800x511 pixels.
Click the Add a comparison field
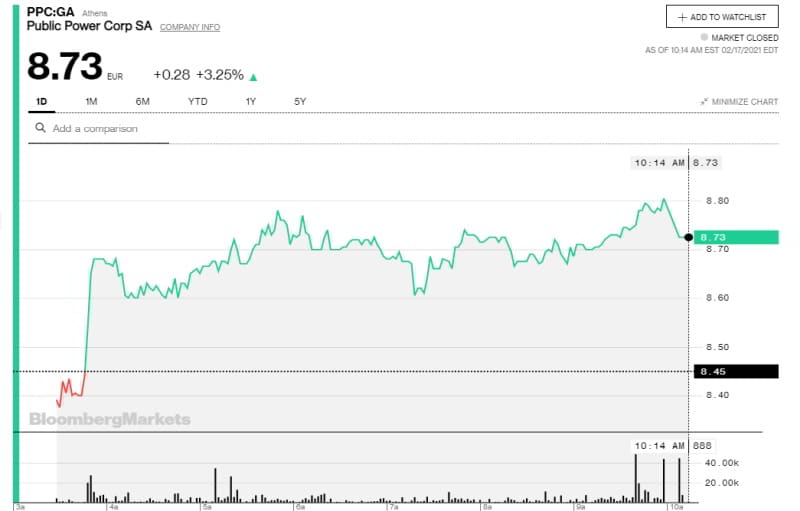click(98, 129)
